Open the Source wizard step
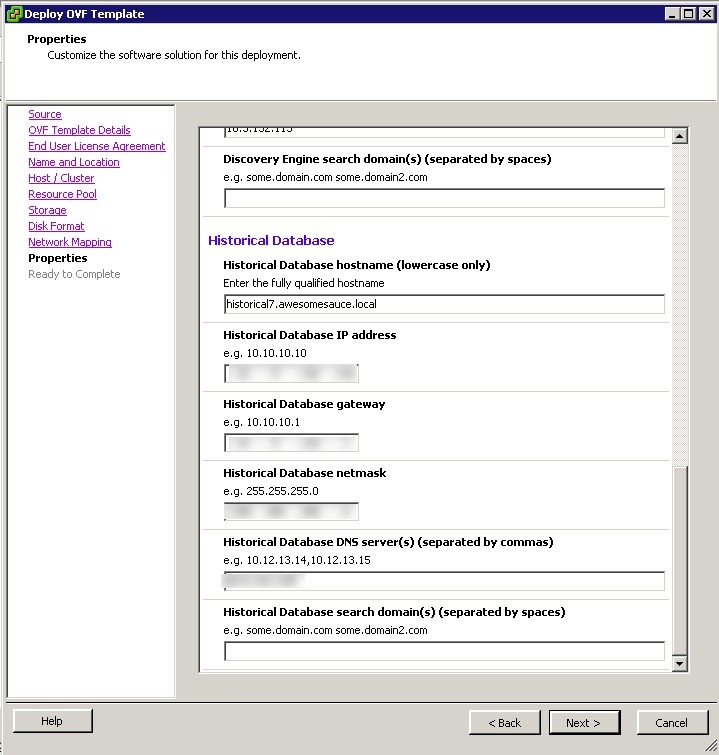Screen dimensions: 719x755 (45, 114)
